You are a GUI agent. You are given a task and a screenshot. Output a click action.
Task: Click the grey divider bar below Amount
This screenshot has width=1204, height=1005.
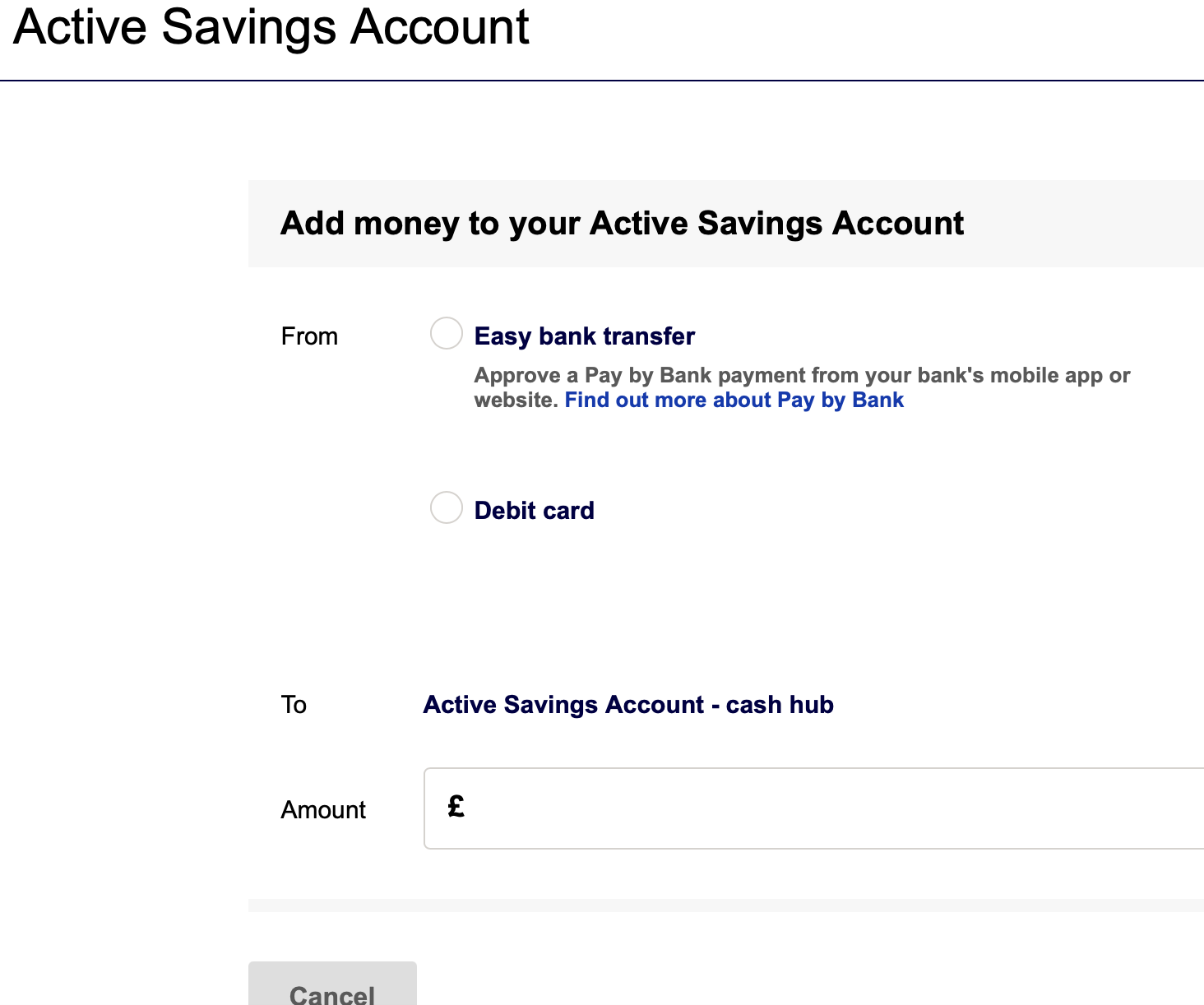tap(724, 905)
